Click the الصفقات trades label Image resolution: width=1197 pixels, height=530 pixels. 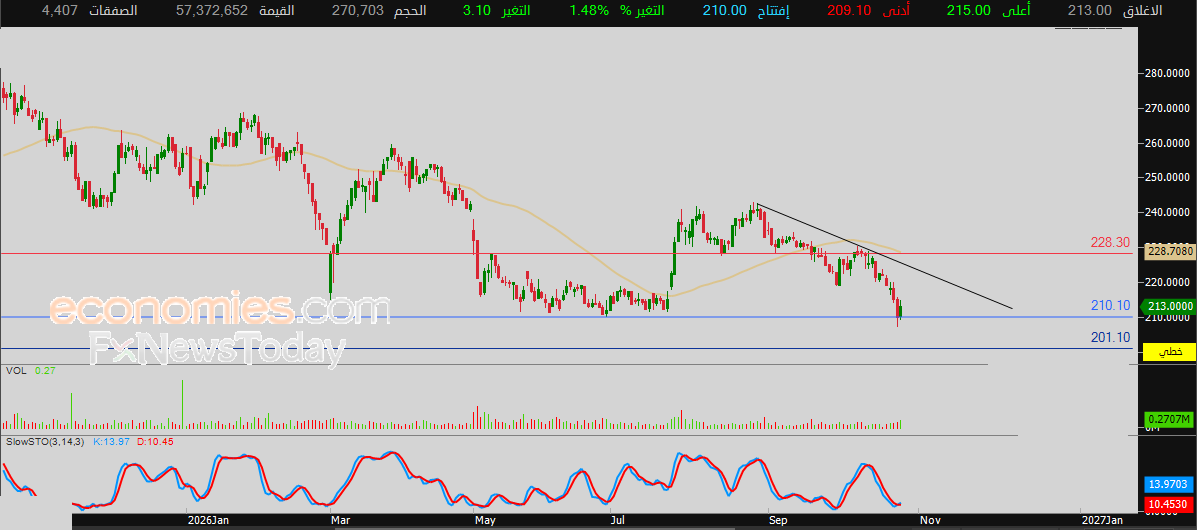116,11
